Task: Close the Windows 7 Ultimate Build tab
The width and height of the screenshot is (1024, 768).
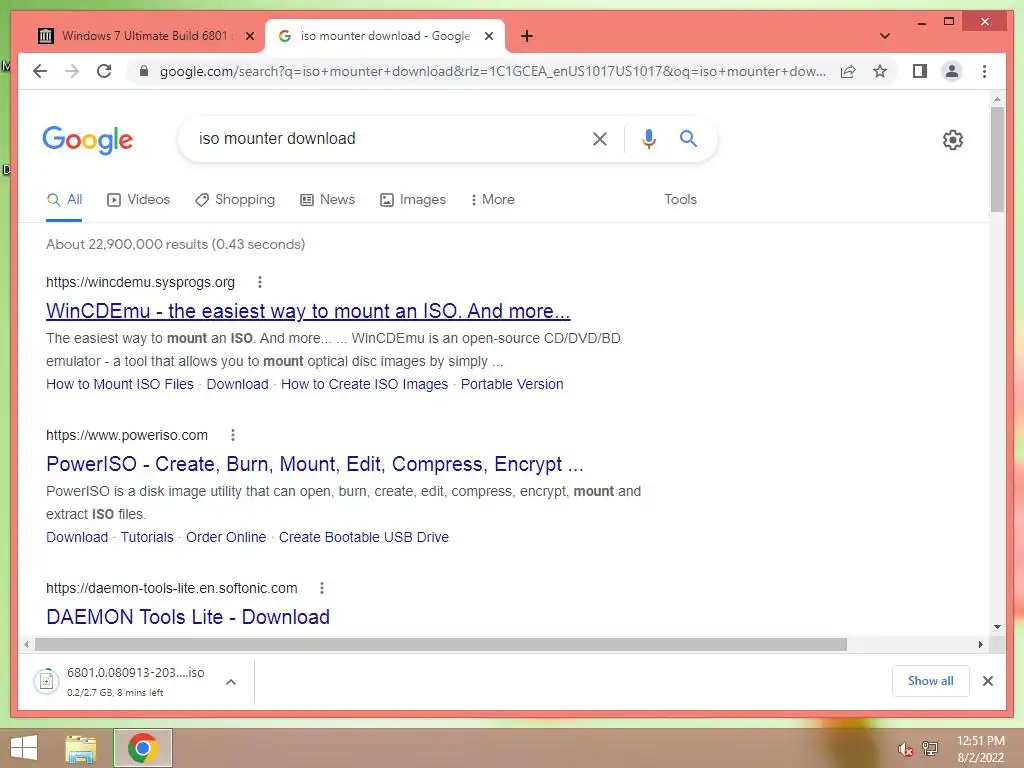Action: point(249,36)
